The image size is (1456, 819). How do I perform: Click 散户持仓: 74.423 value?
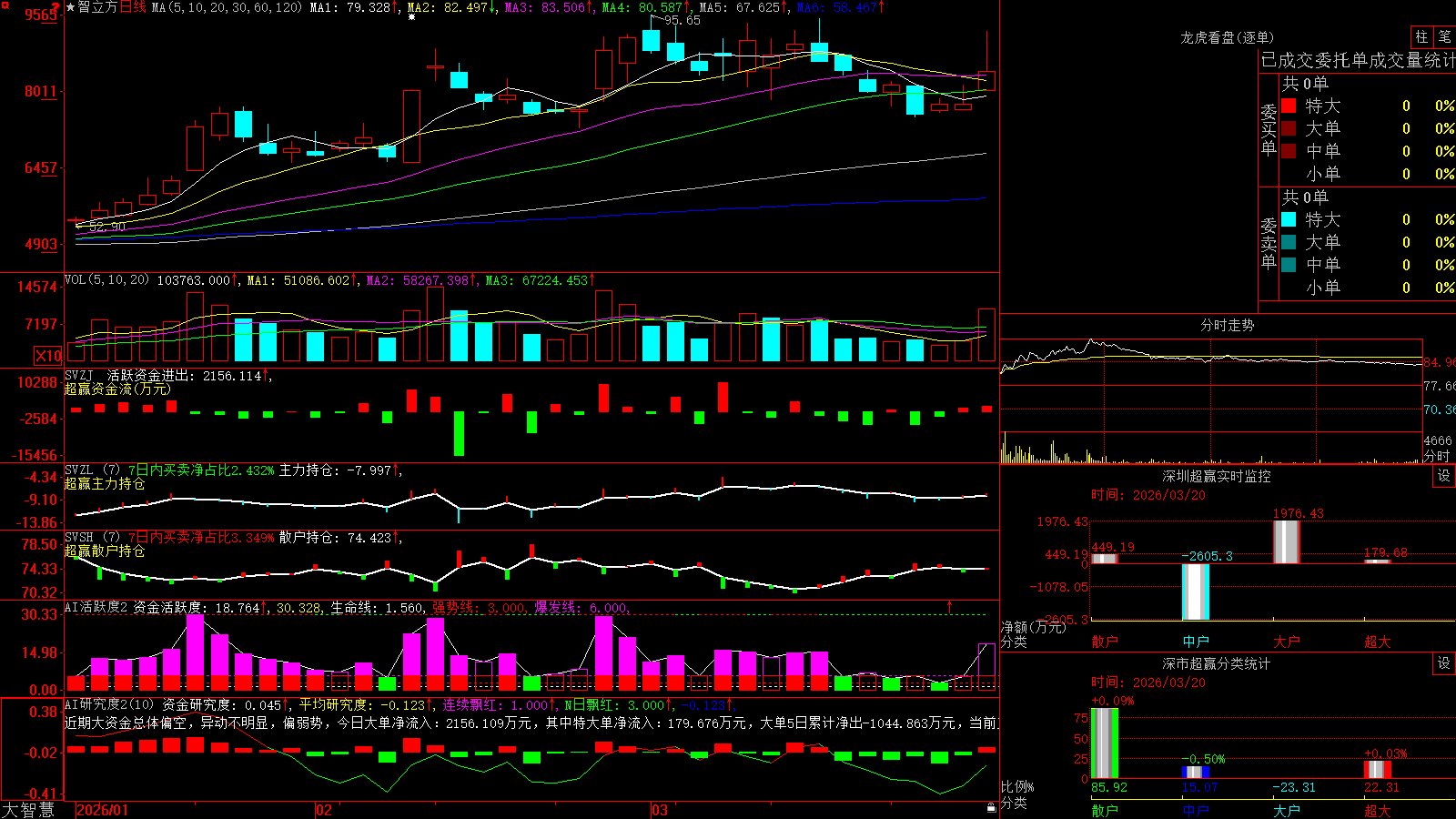point(335,538)
